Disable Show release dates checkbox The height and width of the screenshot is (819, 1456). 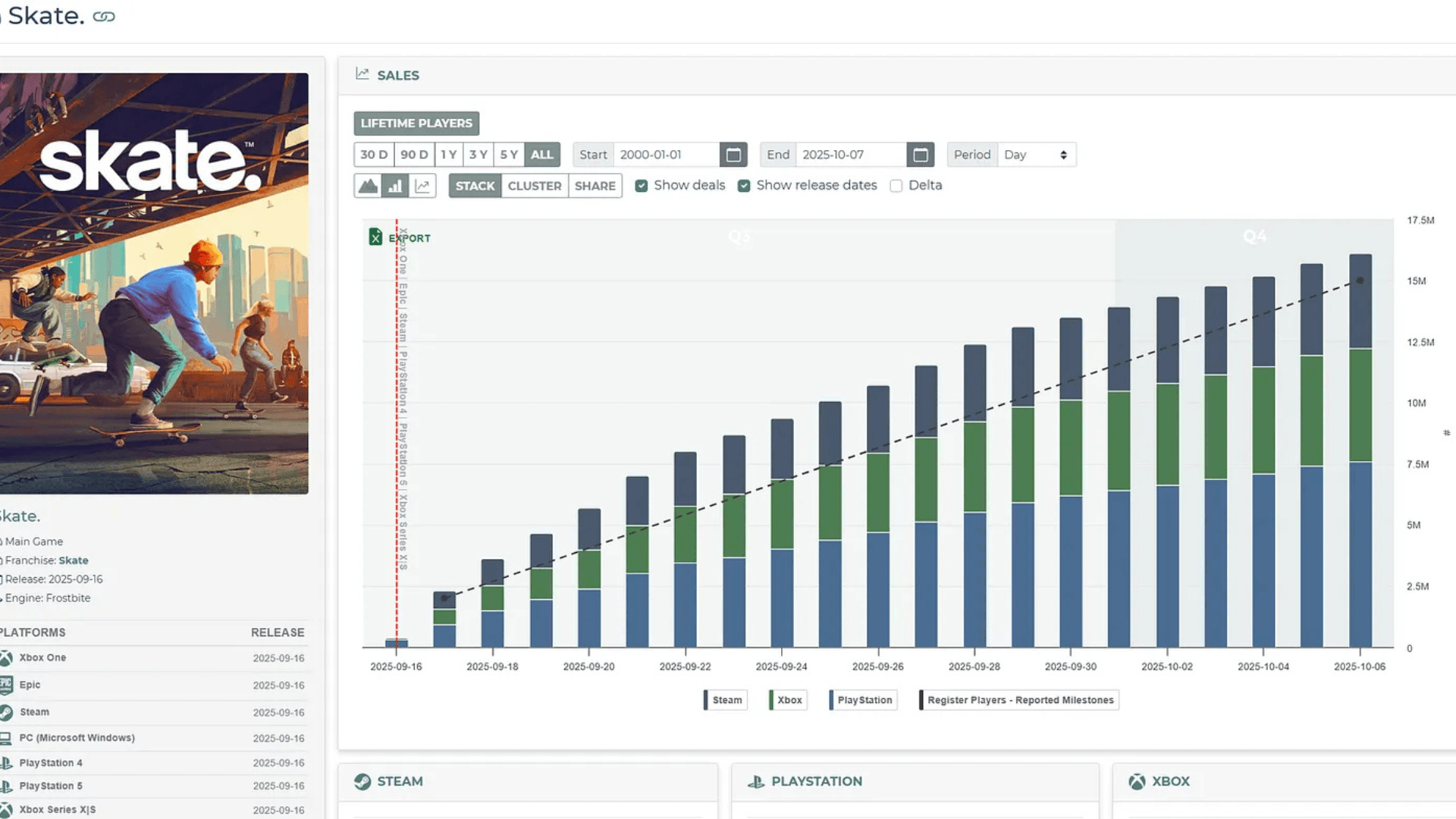[x=744, y=186]
